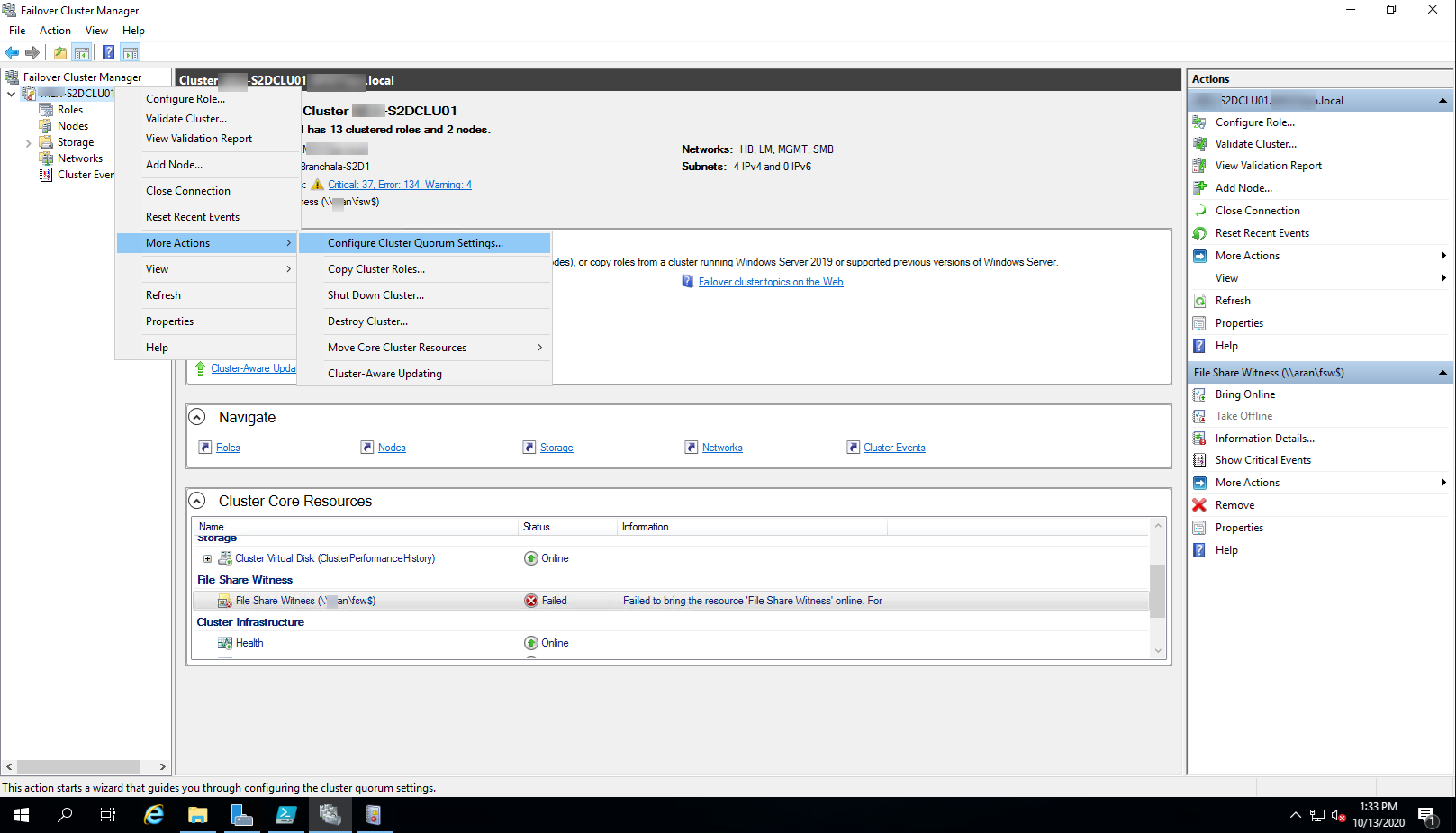The height and width of the screenshot is (833, 1456).
Task: Click the tree pane horizontal scrollbar
Action: (78, 766)
